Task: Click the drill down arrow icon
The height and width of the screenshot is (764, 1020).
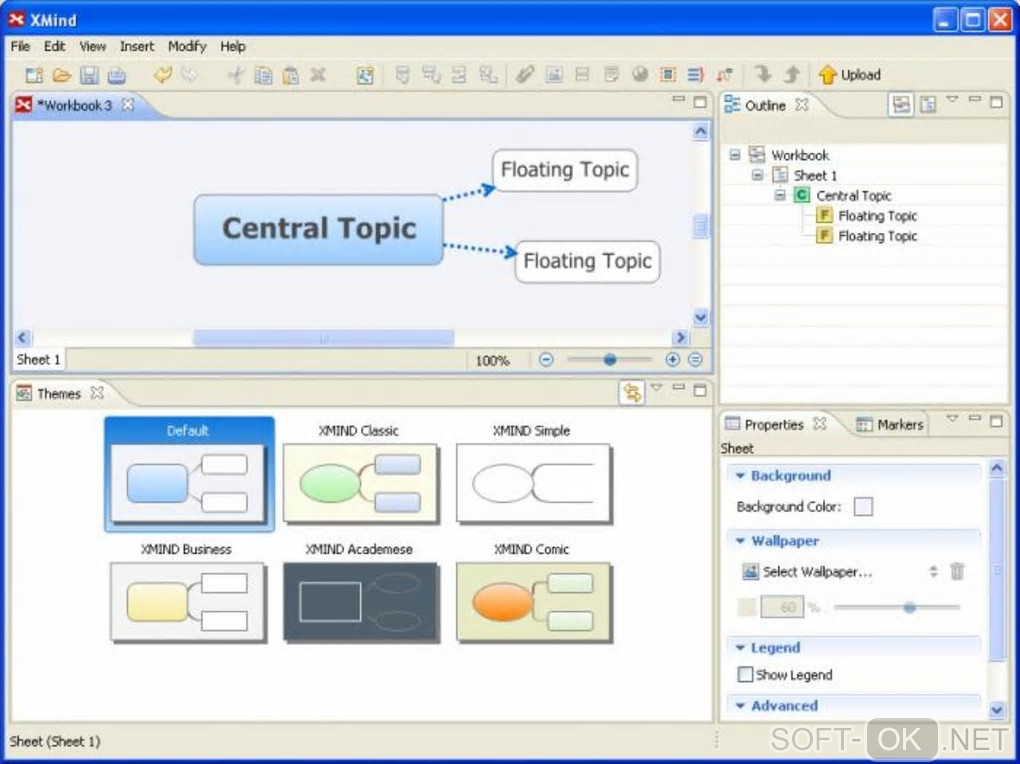Action: 763,75
